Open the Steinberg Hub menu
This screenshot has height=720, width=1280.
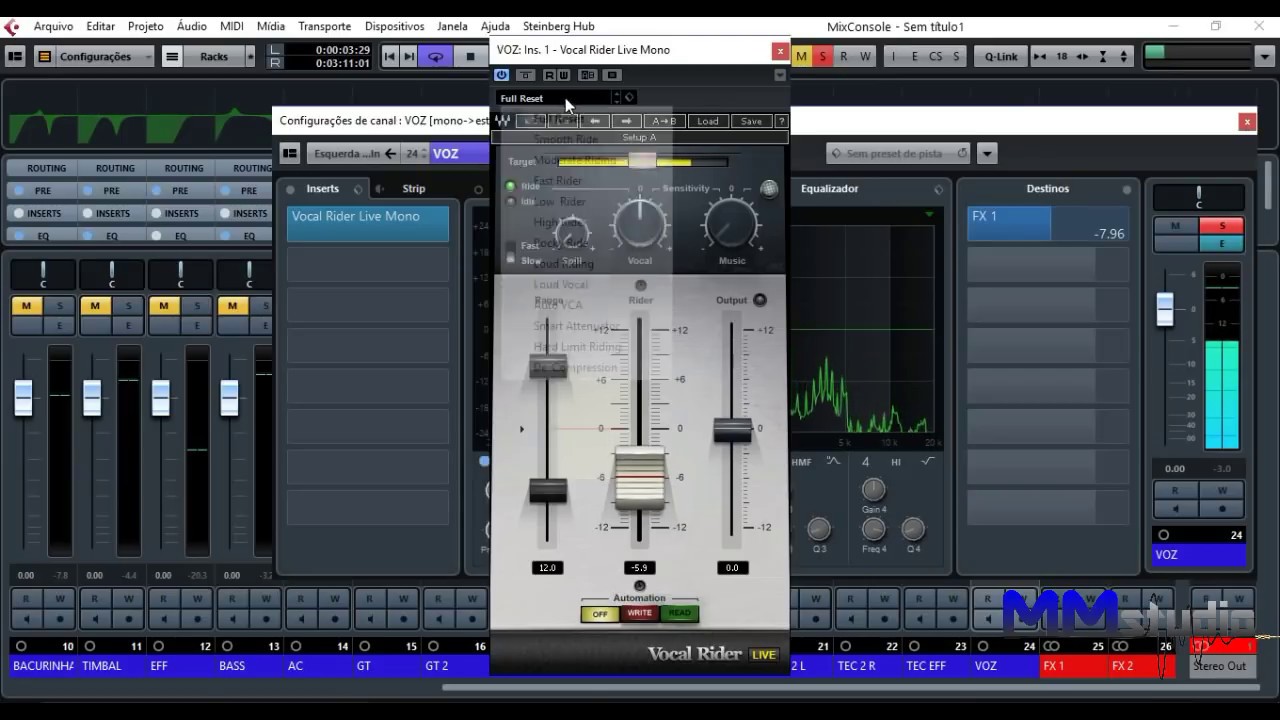558,27
